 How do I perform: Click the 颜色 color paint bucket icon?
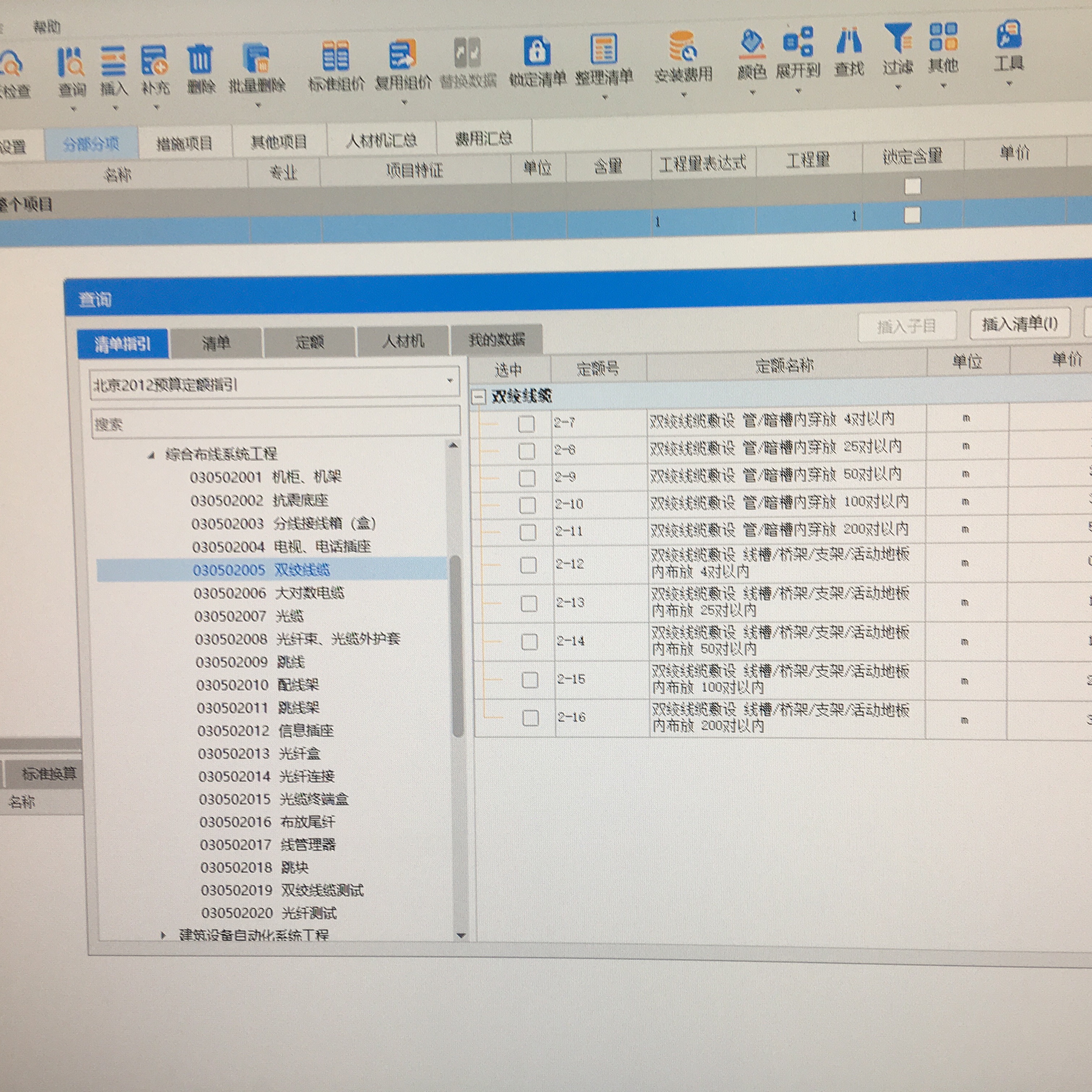tap(752, 45)
